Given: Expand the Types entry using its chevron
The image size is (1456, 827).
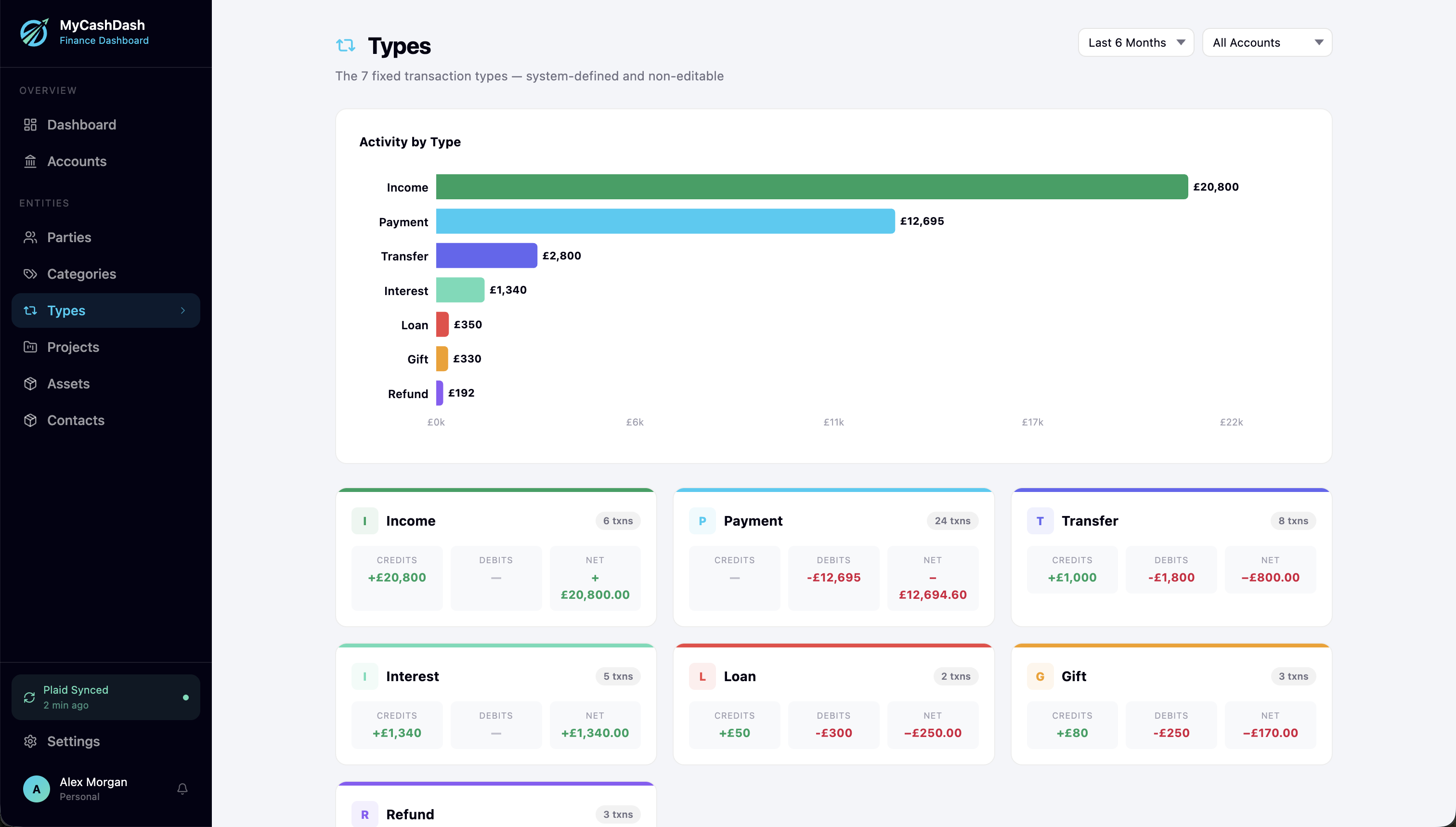Looking at the screenshot, I should click(x=182, y=310).
